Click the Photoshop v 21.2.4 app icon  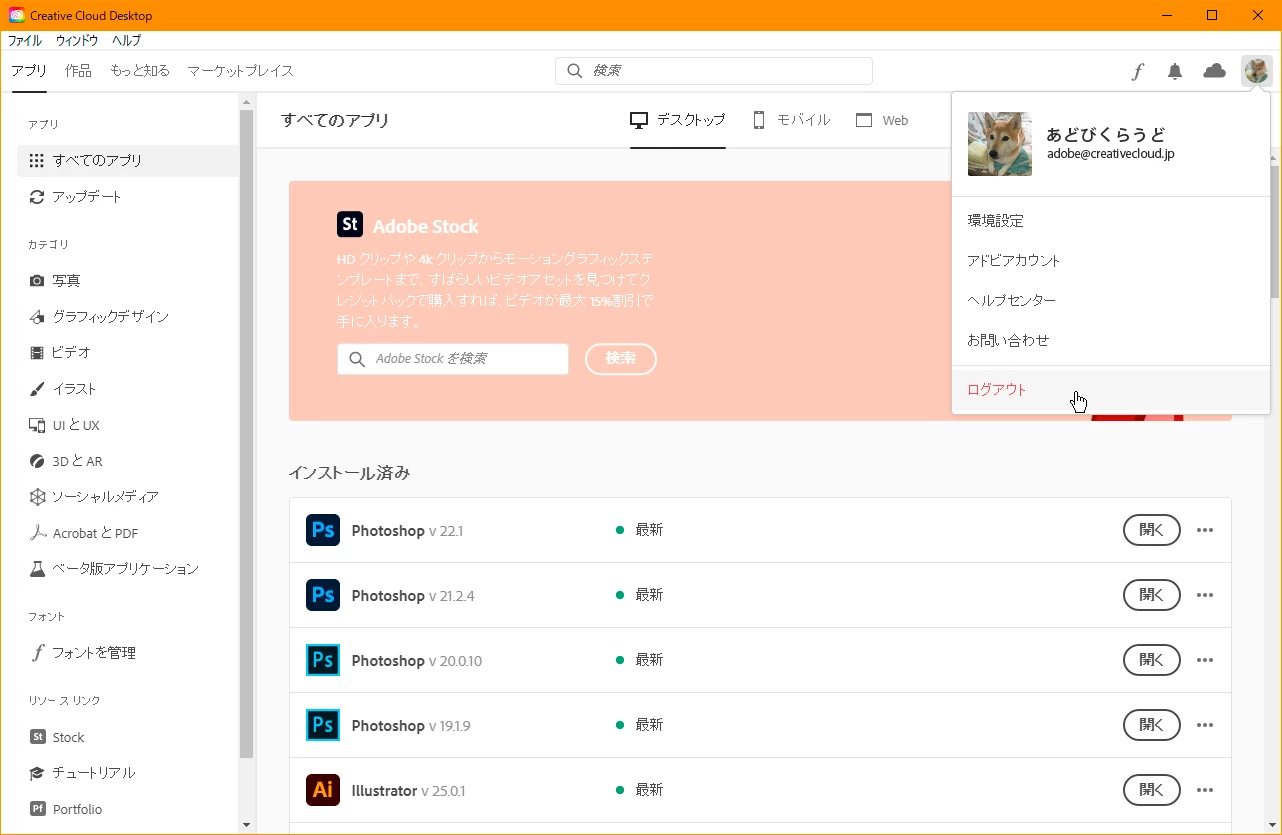(x=323, y=595)
